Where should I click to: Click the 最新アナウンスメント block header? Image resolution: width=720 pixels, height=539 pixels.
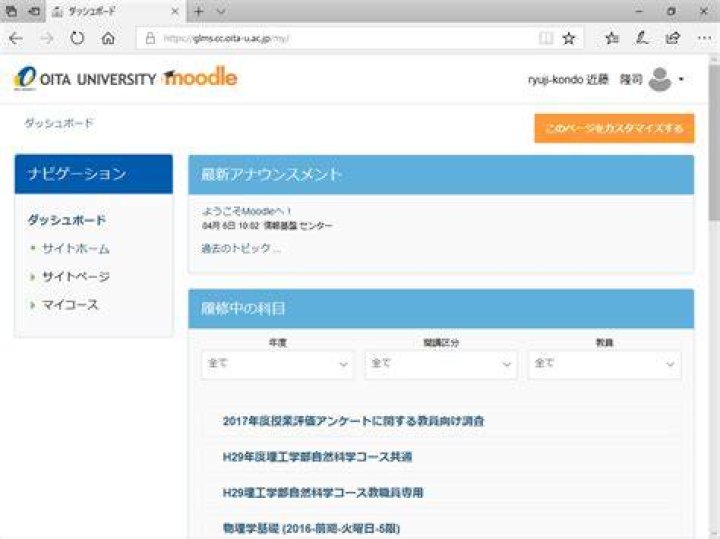[441, 174]
